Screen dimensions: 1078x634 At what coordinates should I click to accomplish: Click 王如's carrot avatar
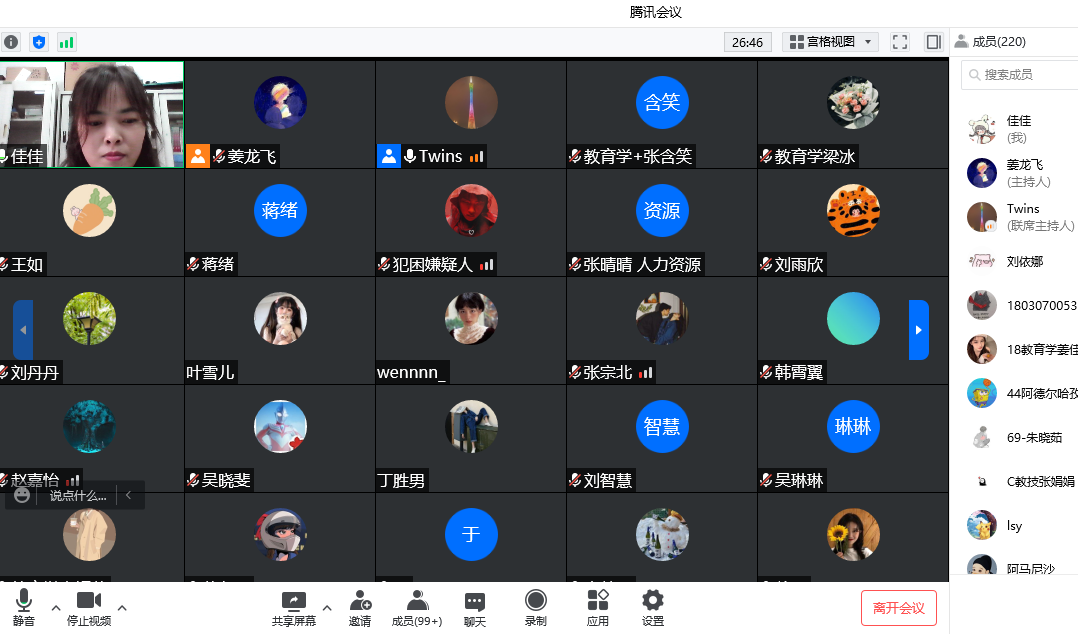[x=89, y=210]
